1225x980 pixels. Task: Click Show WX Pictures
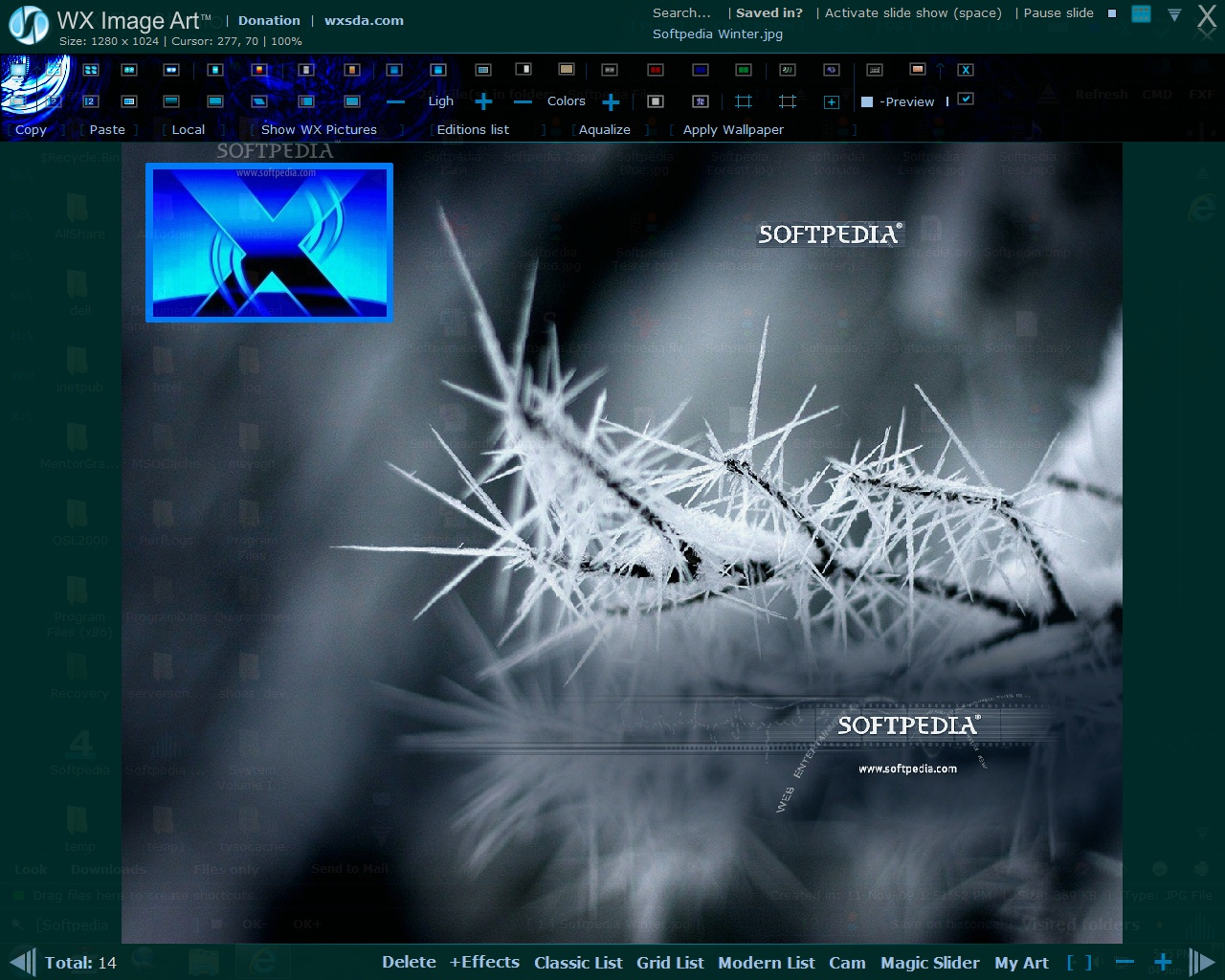tap(319, 129)
